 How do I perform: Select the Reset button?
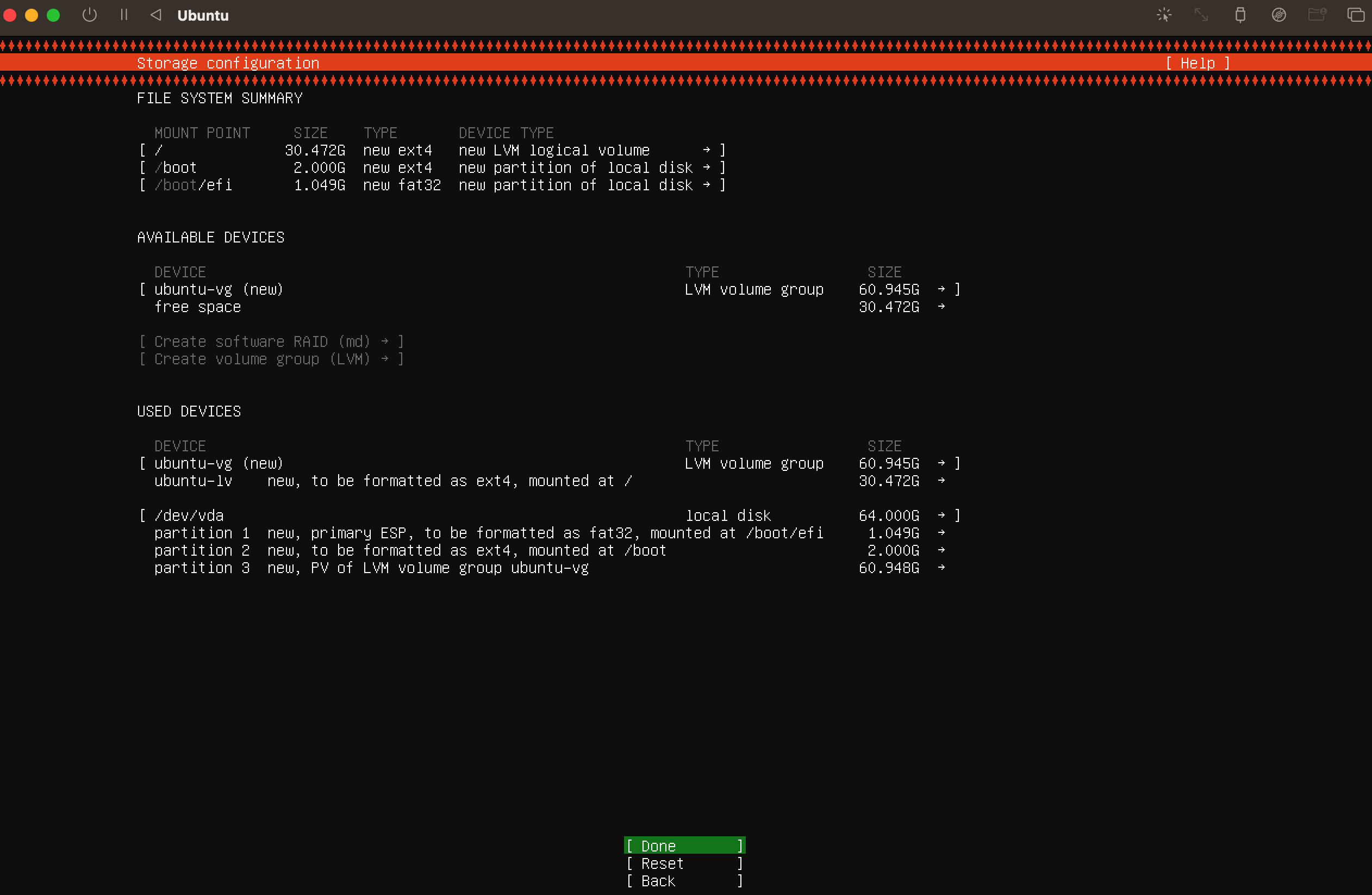pos(684,863)
